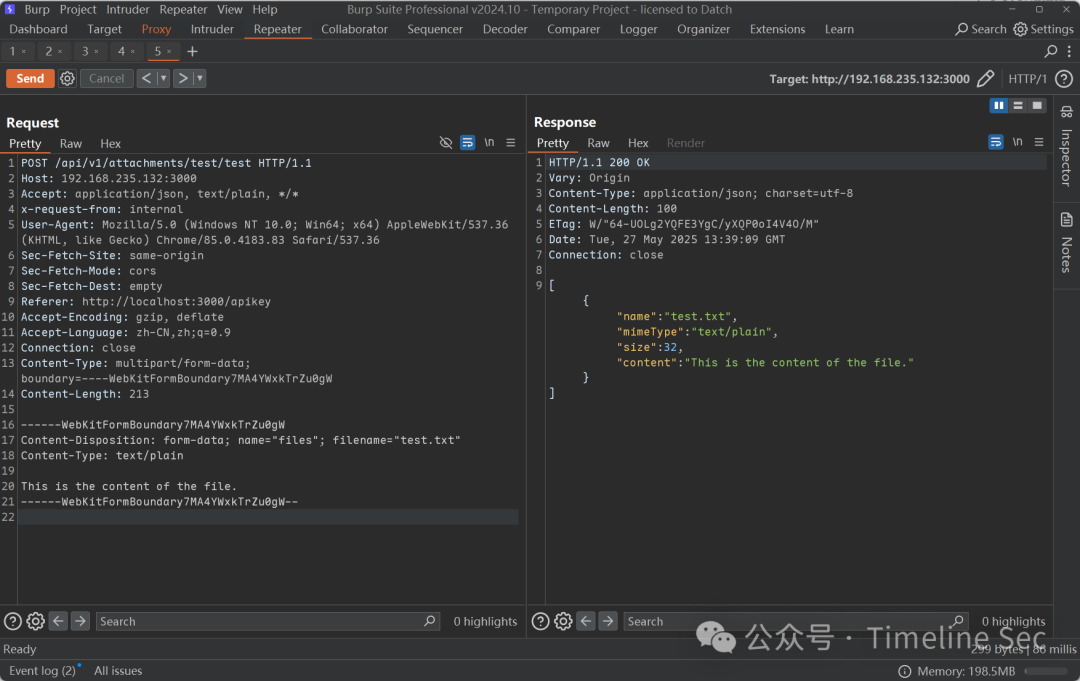1080x681 pixels.
Task: Expand the history back dropdown arrow
Action: point(162,78)
